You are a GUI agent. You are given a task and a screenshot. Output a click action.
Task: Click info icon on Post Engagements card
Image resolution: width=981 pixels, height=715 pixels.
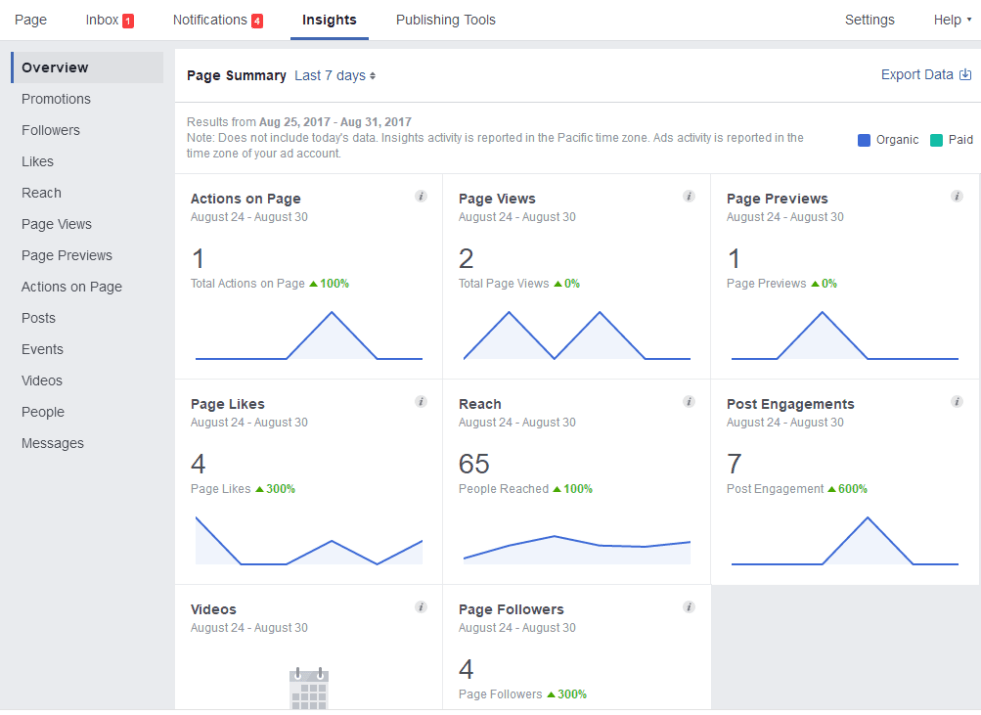957,402
